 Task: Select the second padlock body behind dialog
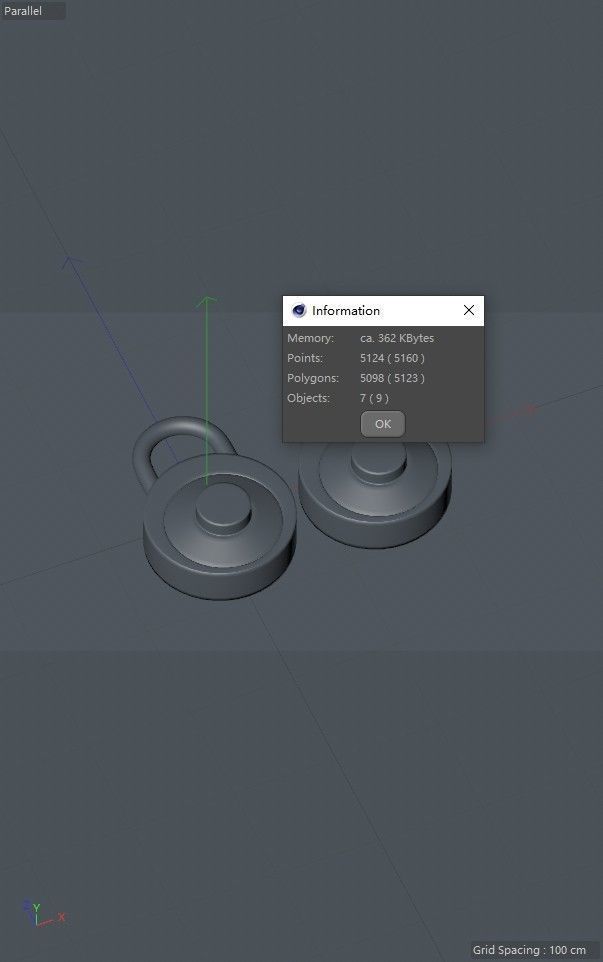coord(375,494)
